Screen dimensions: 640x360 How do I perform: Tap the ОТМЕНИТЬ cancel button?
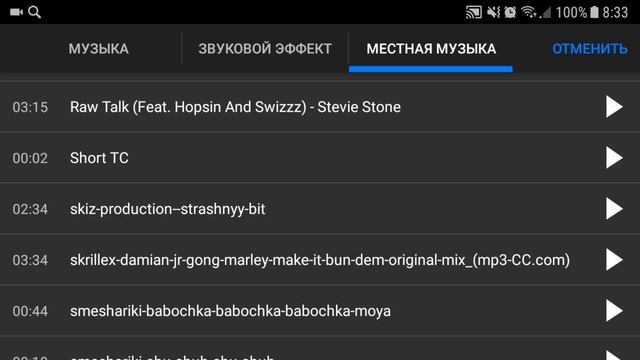(590, 49)
